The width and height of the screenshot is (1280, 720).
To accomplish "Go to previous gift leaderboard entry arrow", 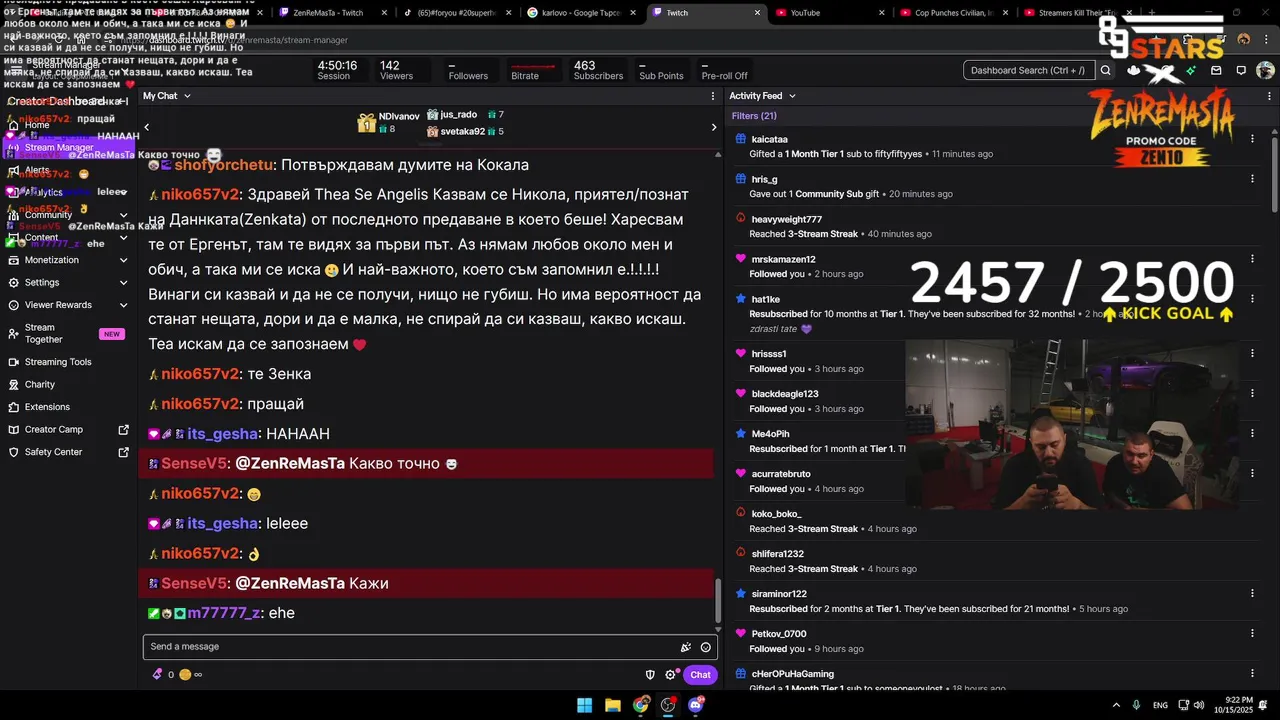I will point(147,127).
